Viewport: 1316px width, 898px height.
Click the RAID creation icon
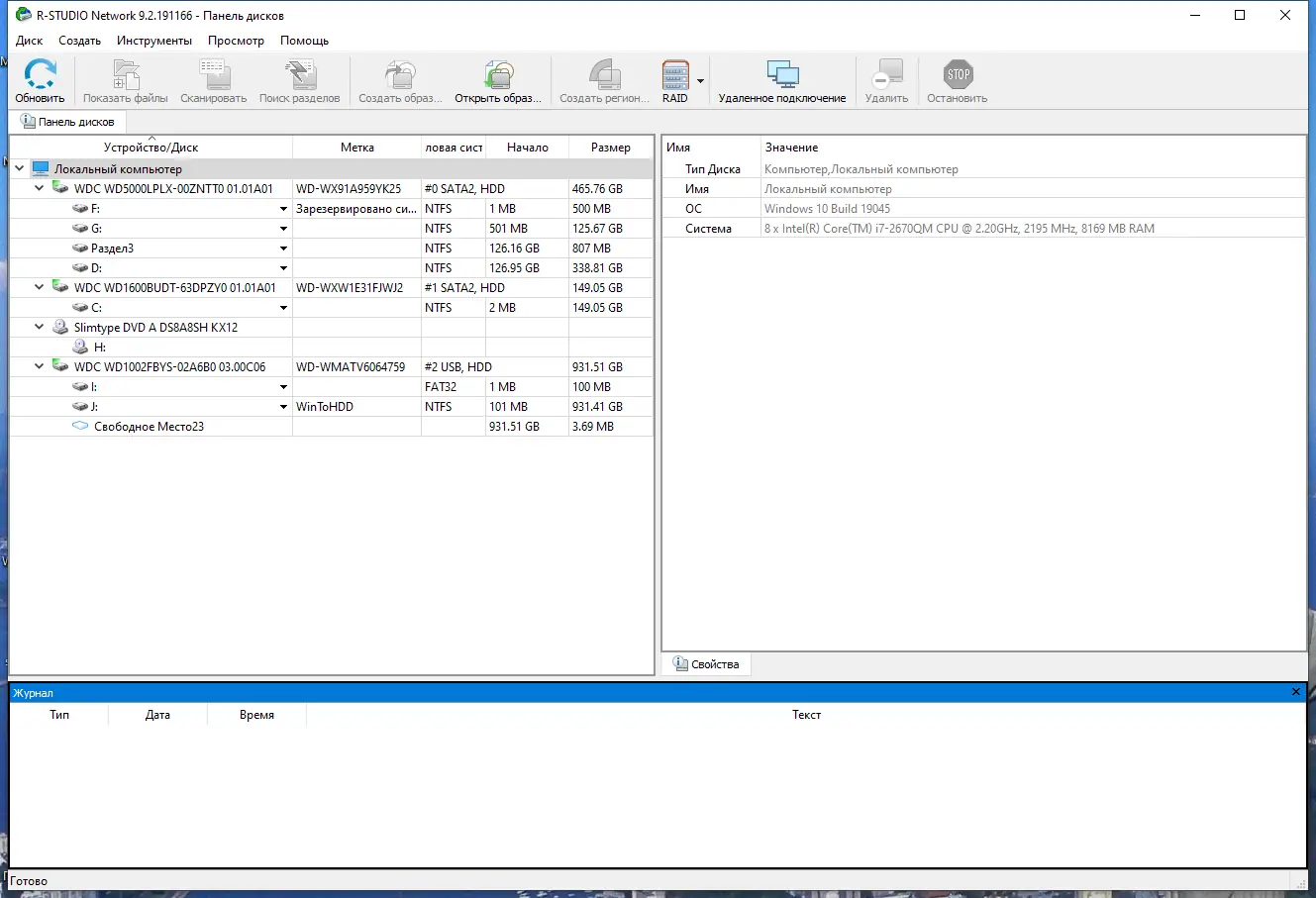click(676, 79)
